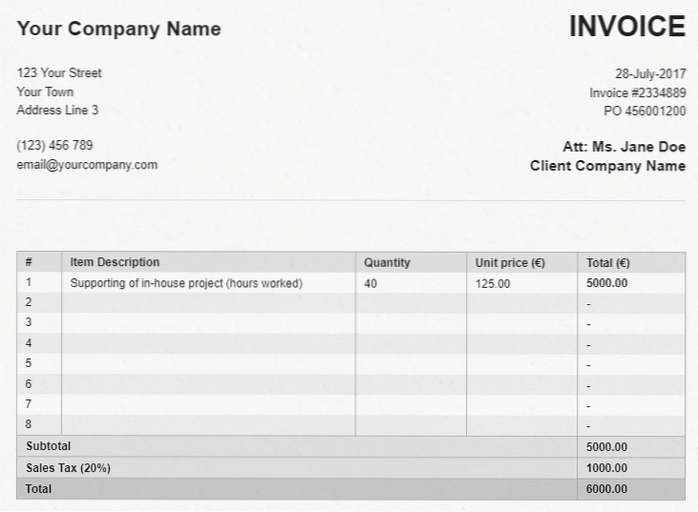Select the INVOICE title text
This screenshot has height=512, width=698.
click(627, 27)
